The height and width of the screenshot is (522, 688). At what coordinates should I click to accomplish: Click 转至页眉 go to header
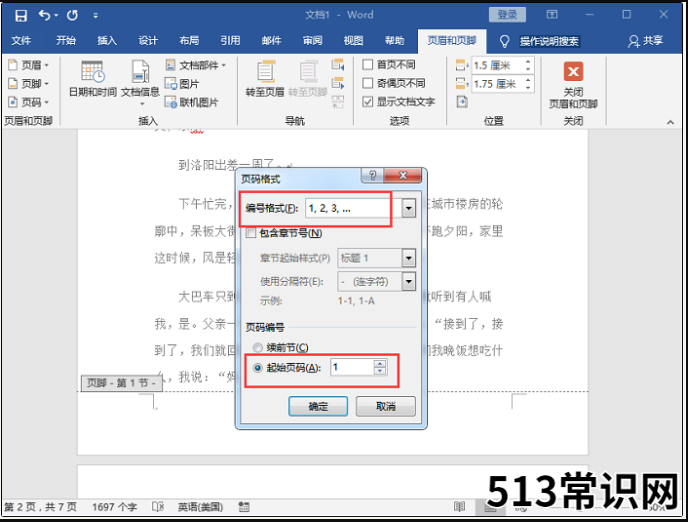(x=265, y=79)
